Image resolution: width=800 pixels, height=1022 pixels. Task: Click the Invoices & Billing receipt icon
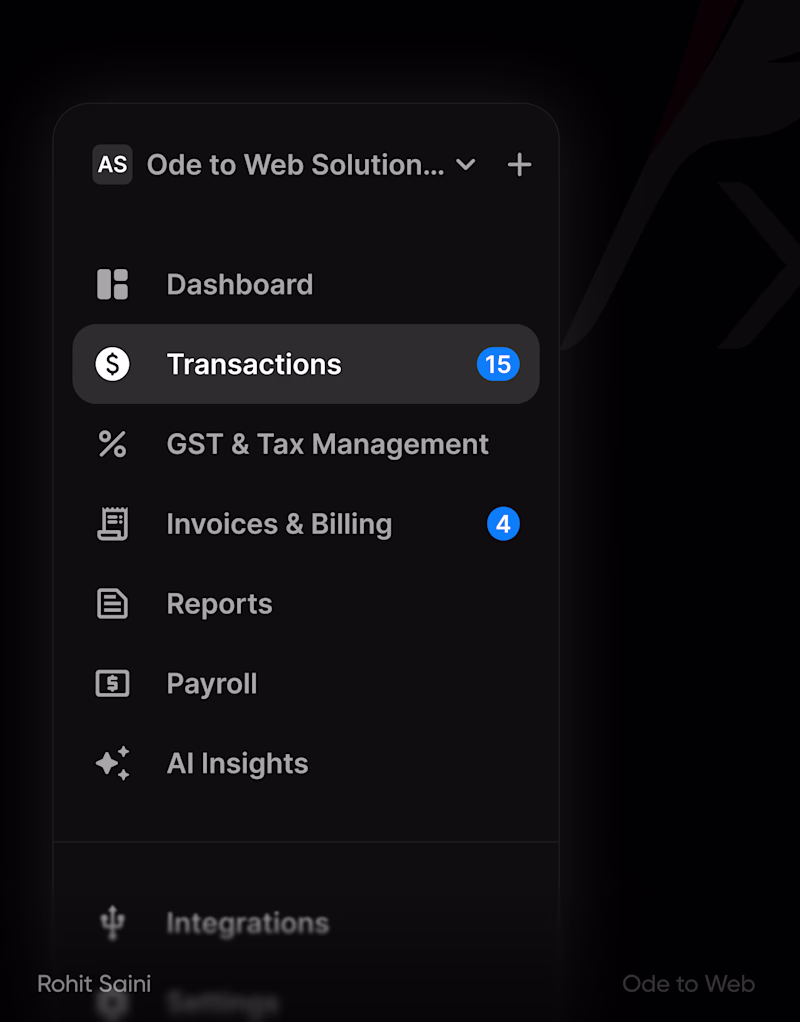(112, 524)
